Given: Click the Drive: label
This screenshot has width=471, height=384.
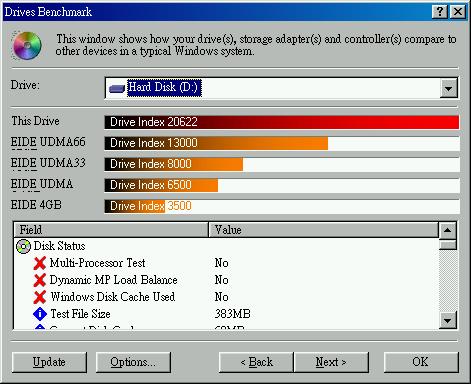Looking at the screenshot, I should tap(25, 85).
